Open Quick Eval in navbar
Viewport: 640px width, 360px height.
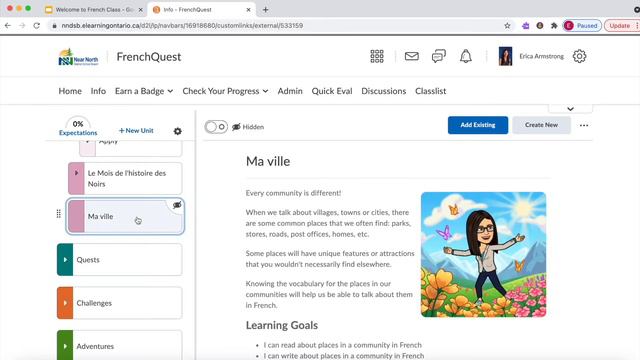point(332,91)
